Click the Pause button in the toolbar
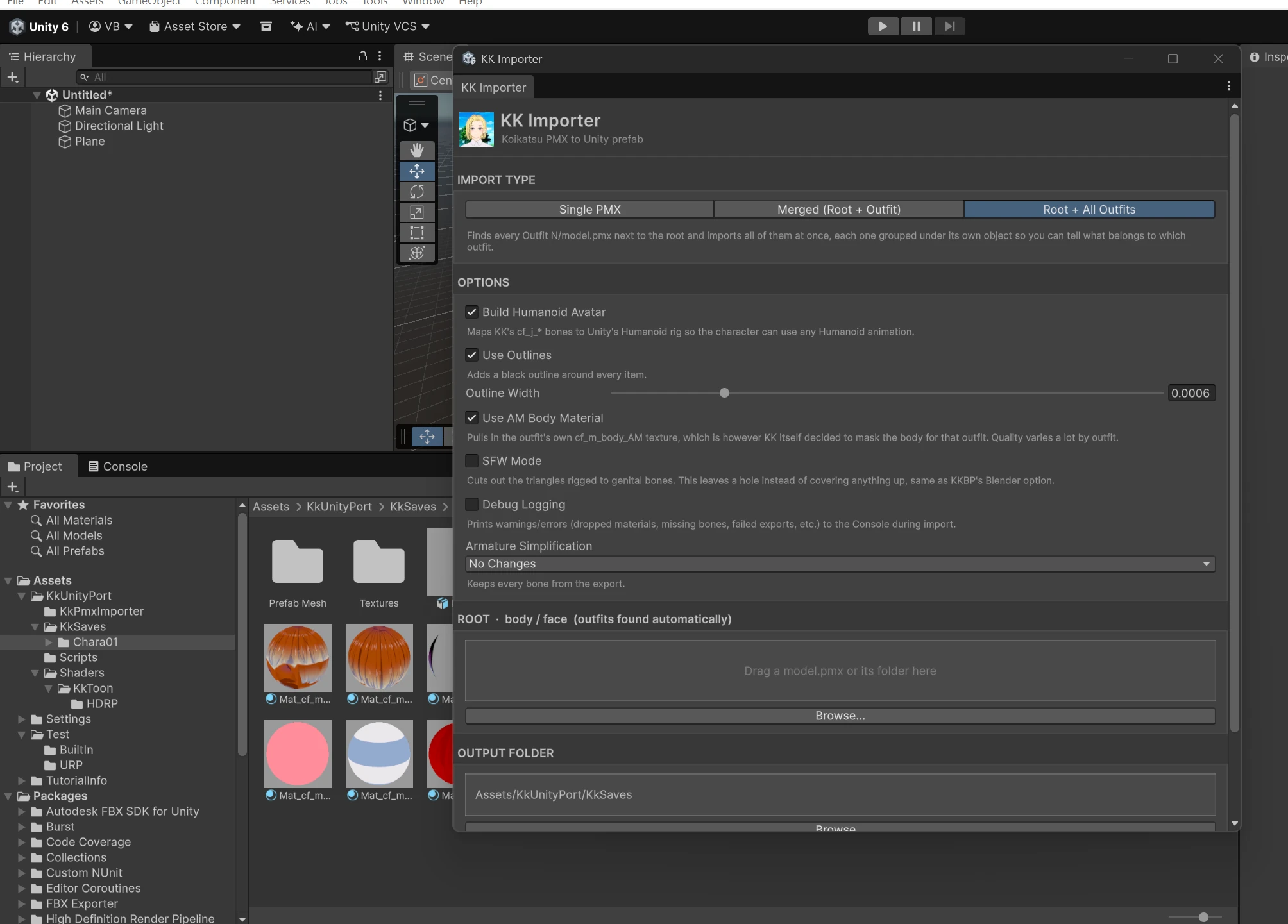 [916, 26]
